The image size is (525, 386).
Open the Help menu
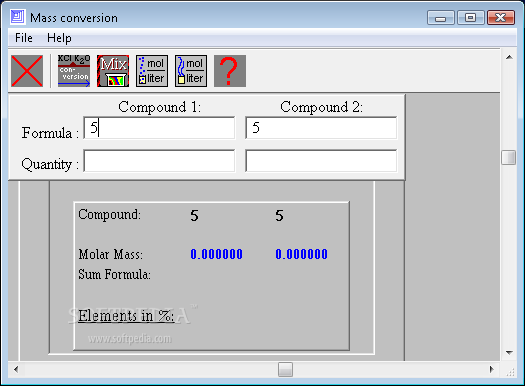point(59,38)
